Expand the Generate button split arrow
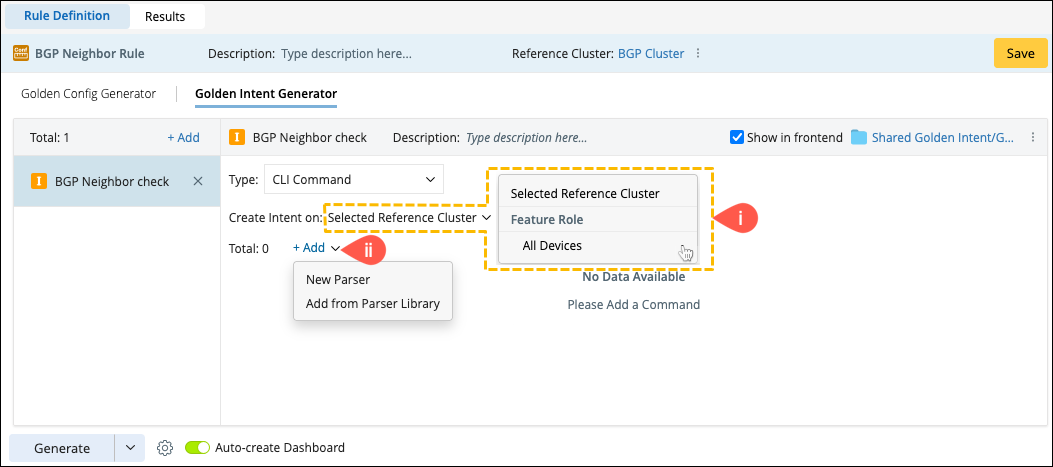1053x467 pixels. (131, 448)
